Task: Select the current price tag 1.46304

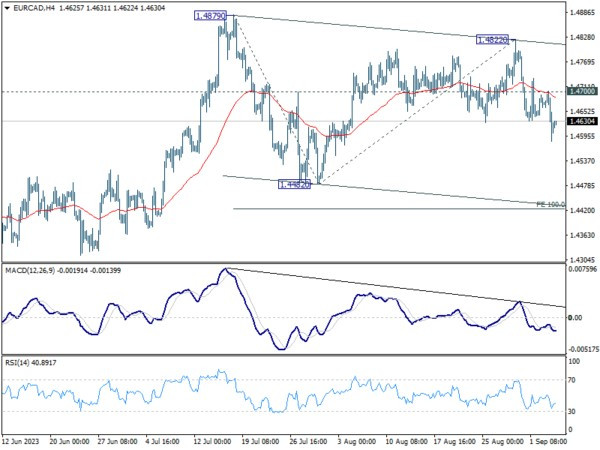Action: point(582,121)
